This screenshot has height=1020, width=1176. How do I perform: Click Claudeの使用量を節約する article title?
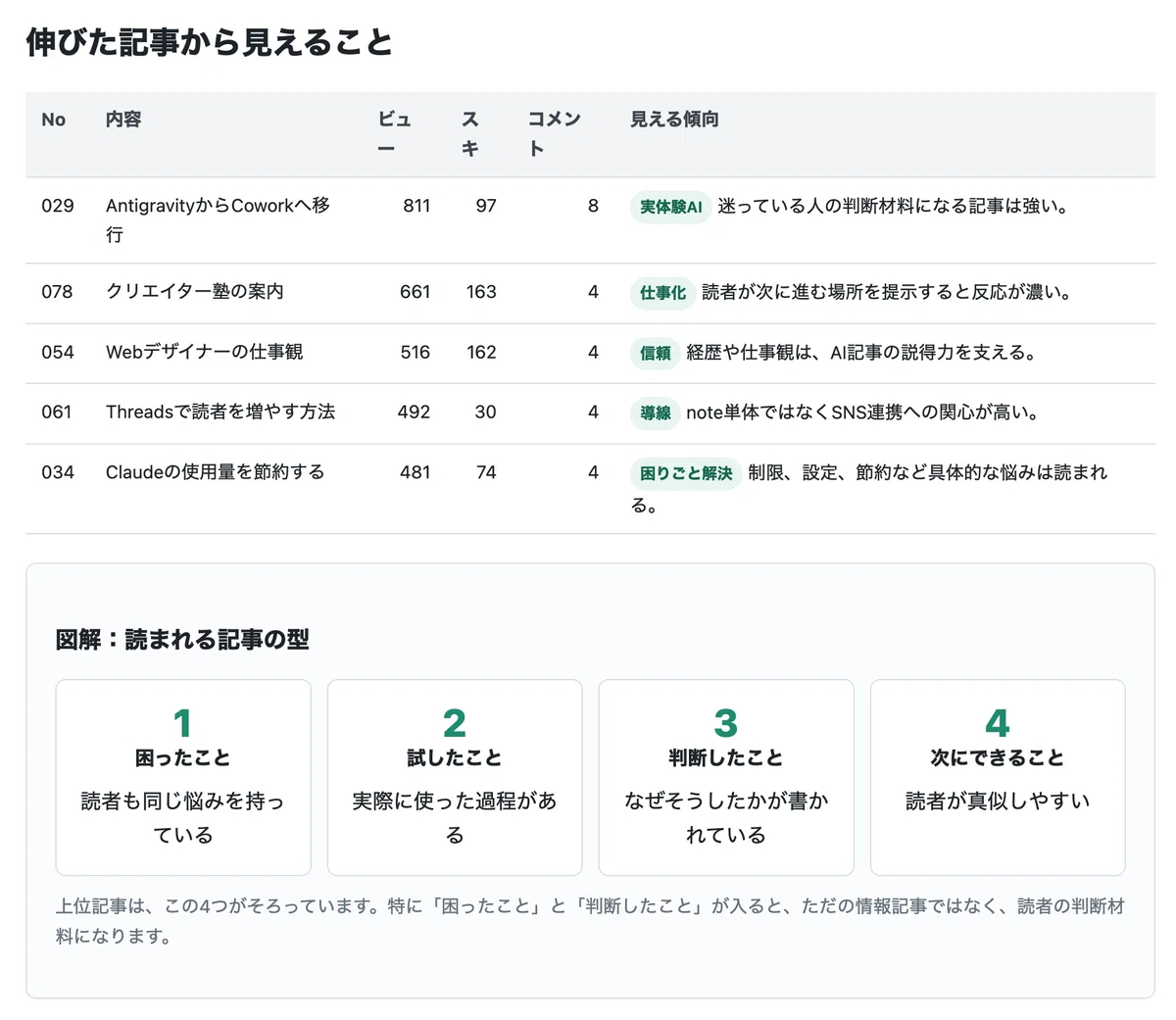point(215,472)
